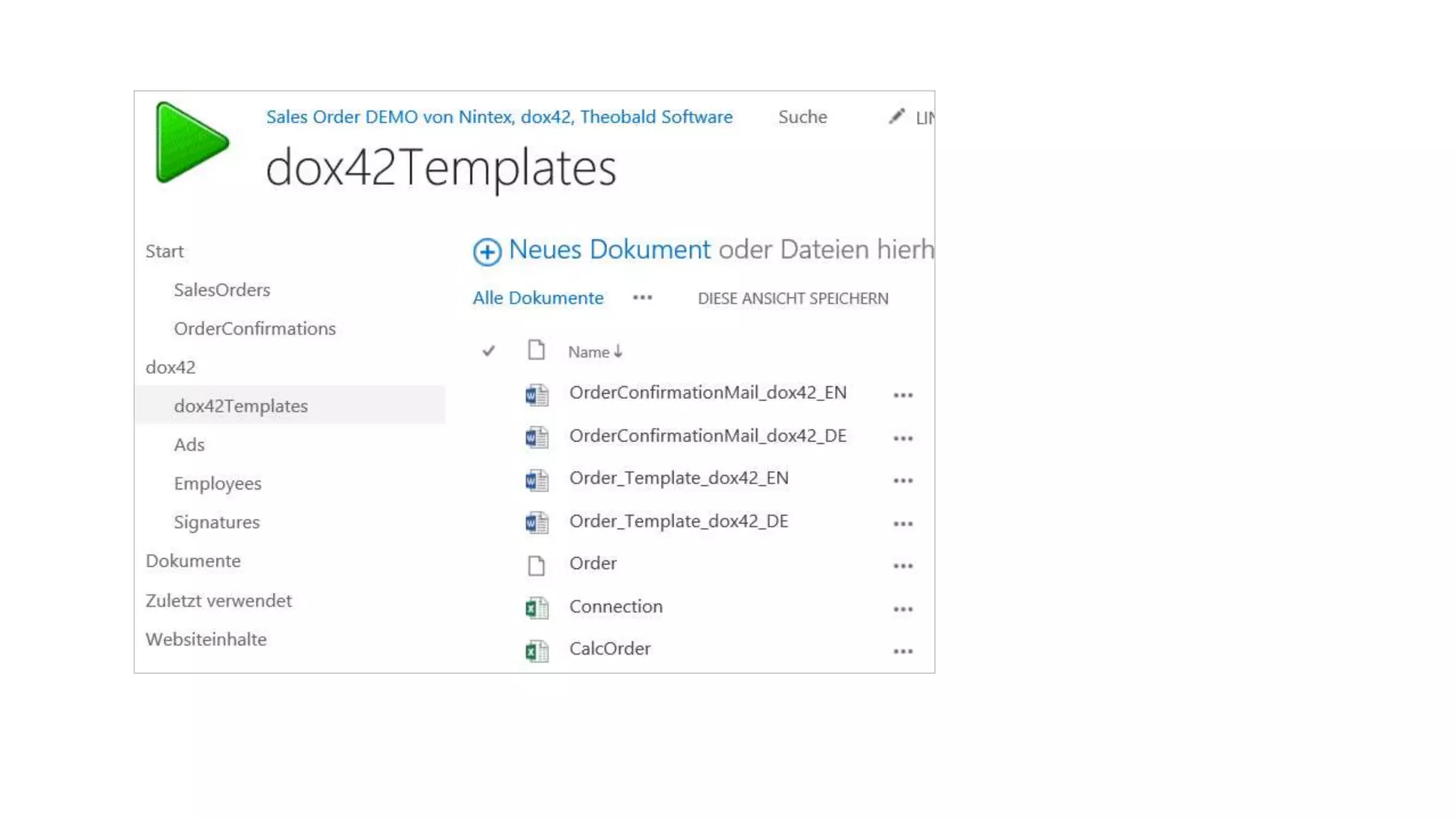
Task: Go to SalesOrders in sidebar
Action: [x=222, y=290]
